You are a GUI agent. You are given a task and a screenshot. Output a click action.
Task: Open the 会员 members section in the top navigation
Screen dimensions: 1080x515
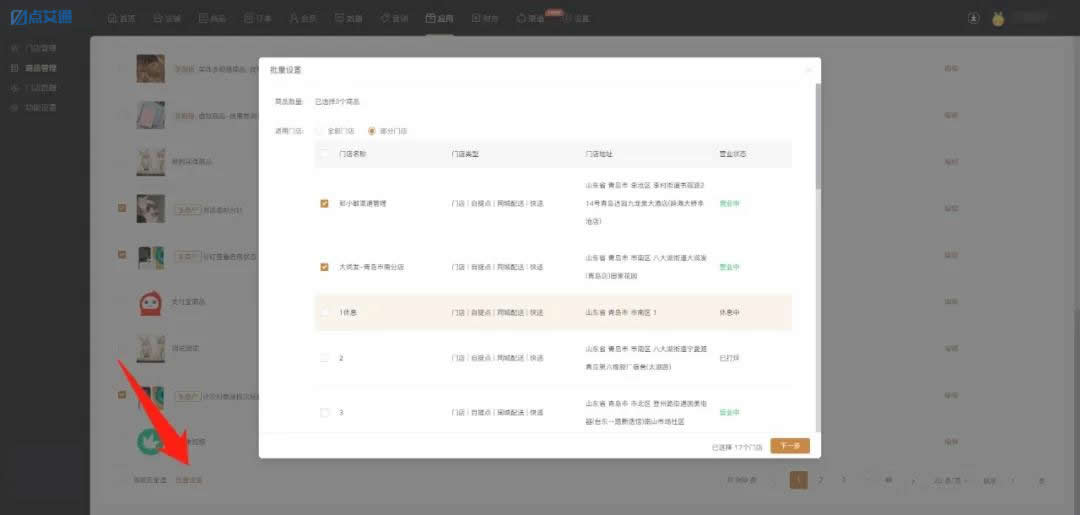pos(304,19)
